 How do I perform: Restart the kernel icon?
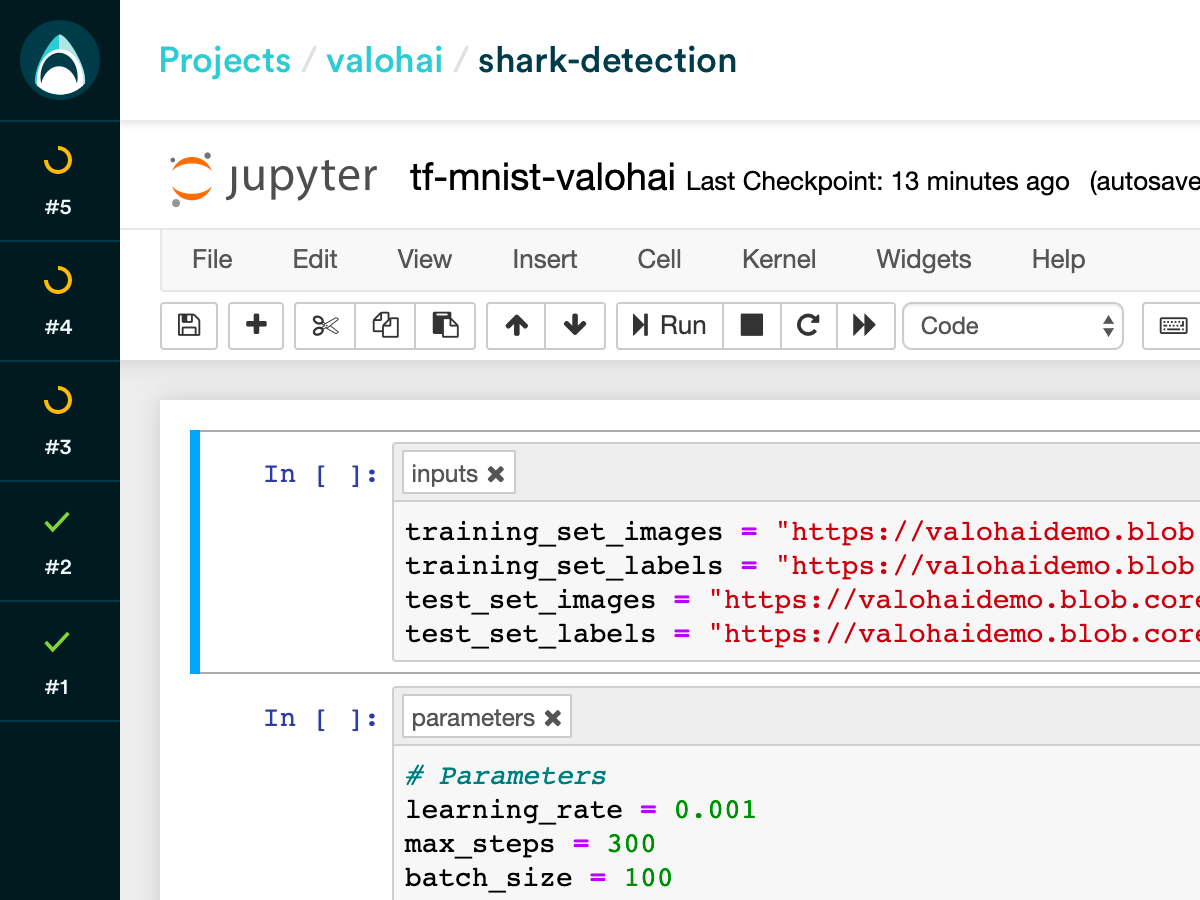808,325
